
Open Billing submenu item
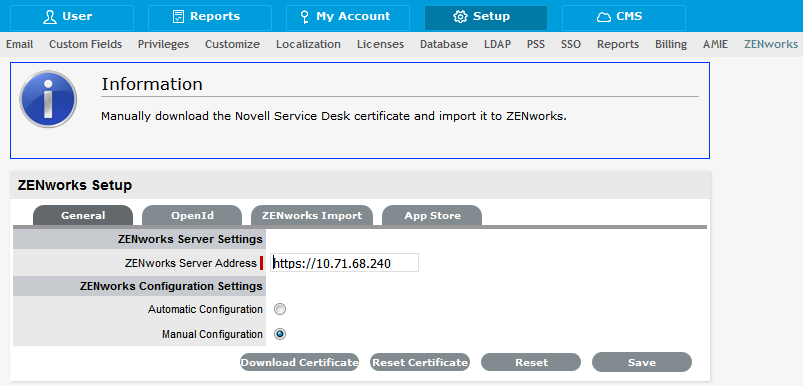[x=671, y=45]
